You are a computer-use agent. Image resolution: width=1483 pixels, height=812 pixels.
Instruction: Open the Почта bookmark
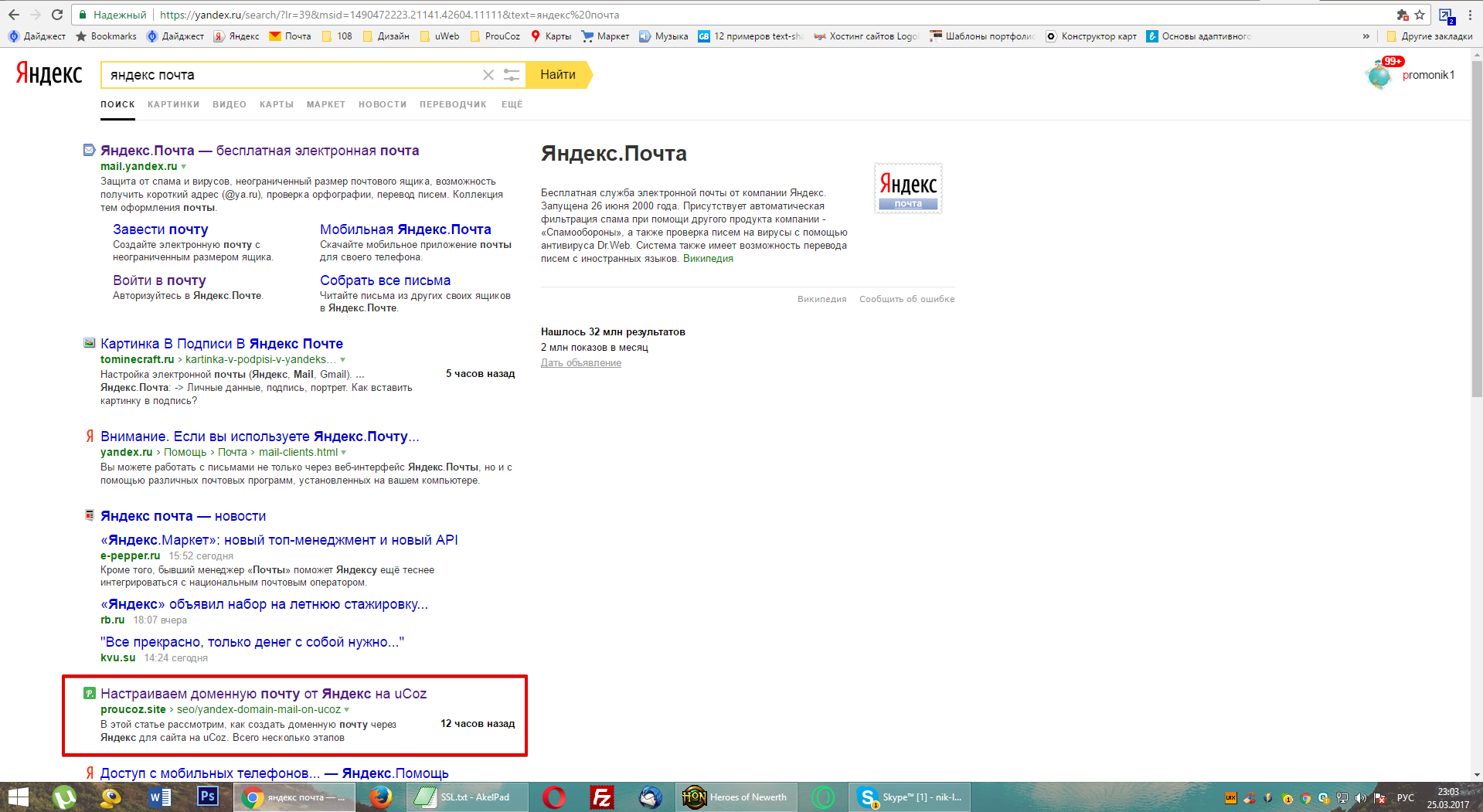click(x=290, y=36)
